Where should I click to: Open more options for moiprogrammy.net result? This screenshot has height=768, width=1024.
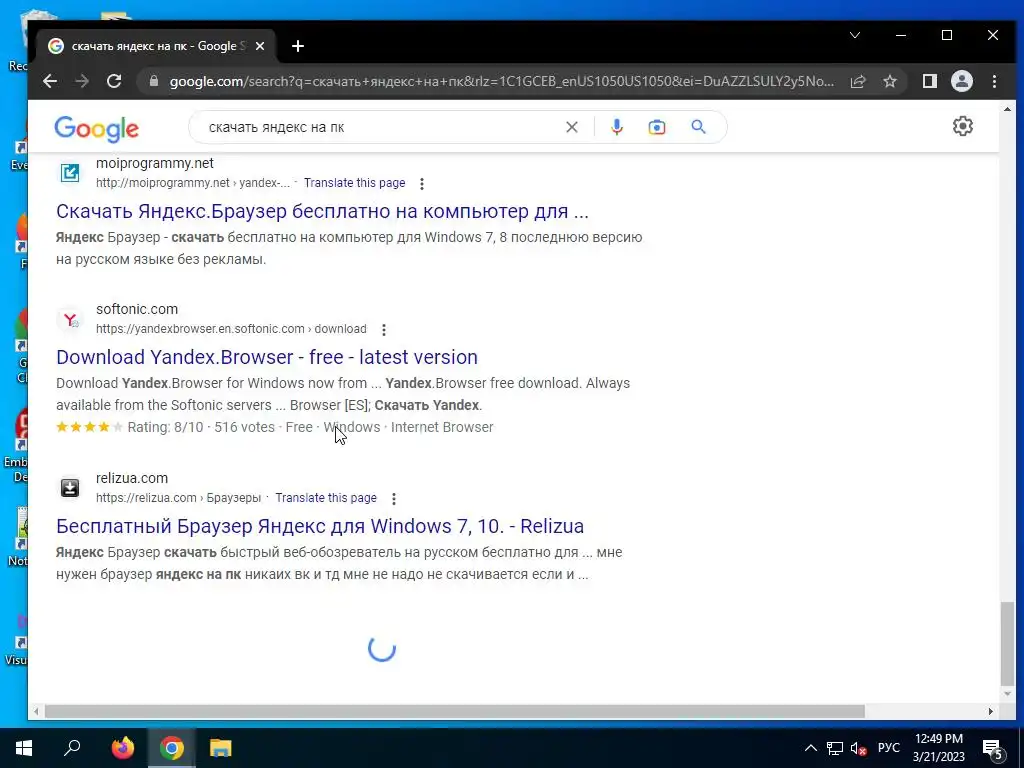click(x=422, y=184)
